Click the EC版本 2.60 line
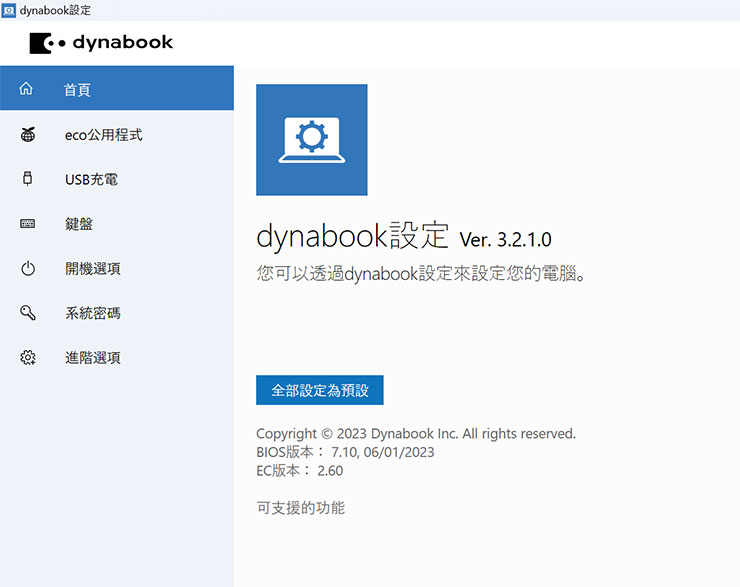The image size is (740, 587). [x=299, y=470]
